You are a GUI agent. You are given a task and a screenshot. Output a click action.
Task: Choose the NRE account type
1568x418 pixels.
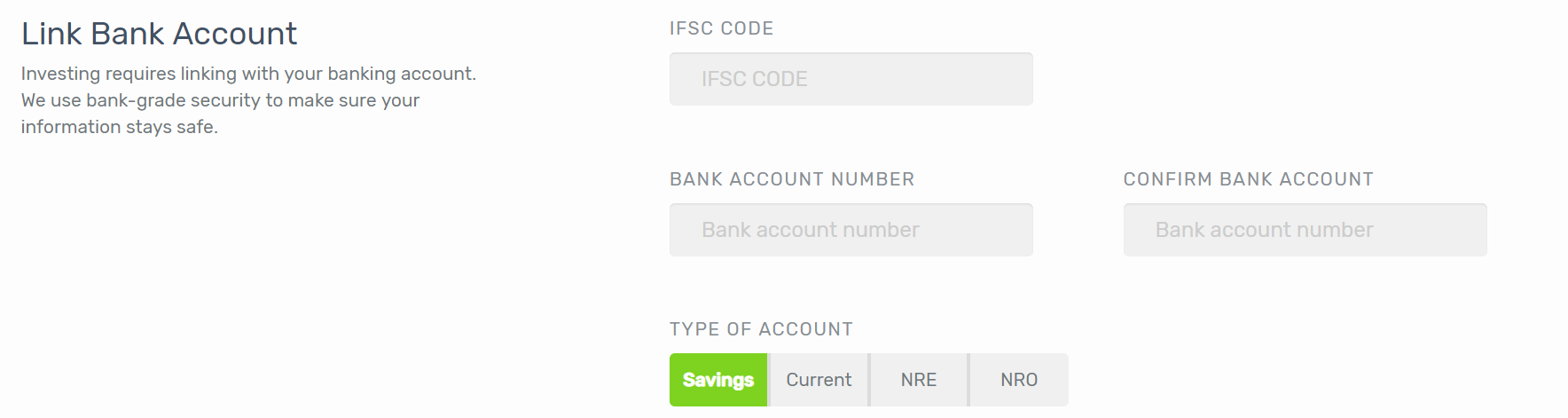click(919, 380)
